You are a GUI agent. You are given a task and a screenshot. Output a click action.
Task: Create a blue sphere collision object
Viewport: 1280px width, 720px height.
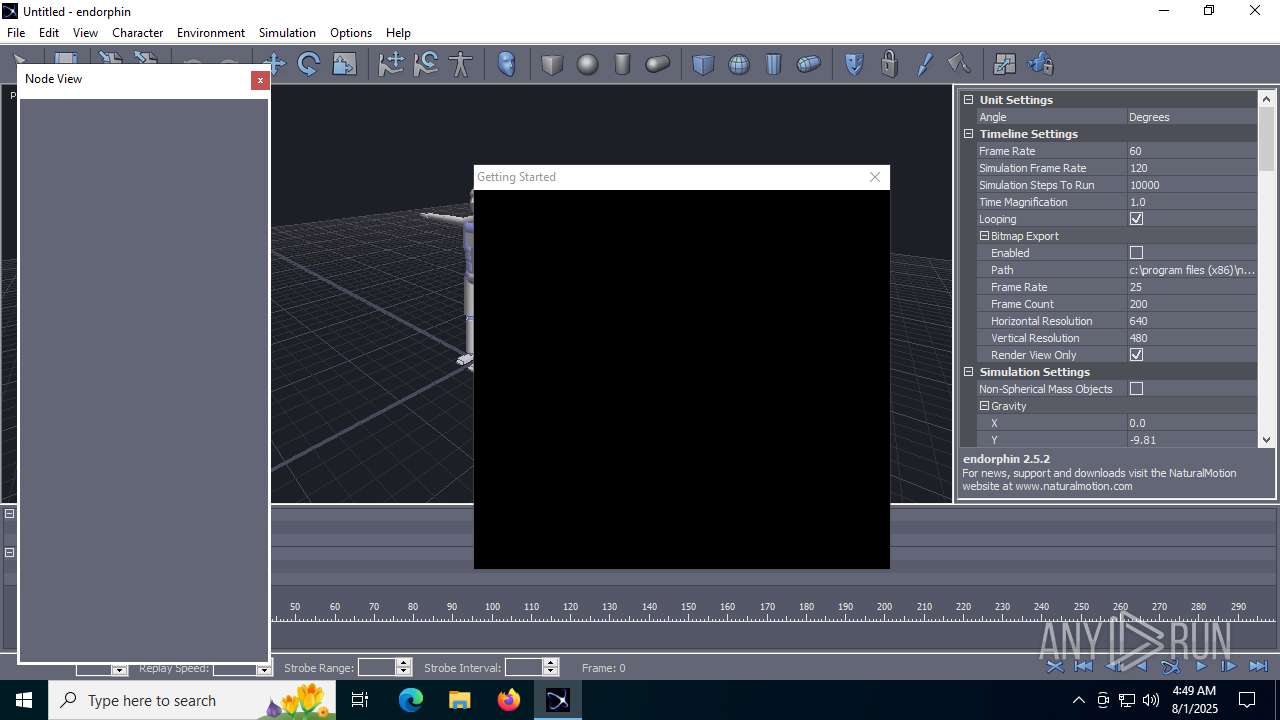[x=739, y=64]
